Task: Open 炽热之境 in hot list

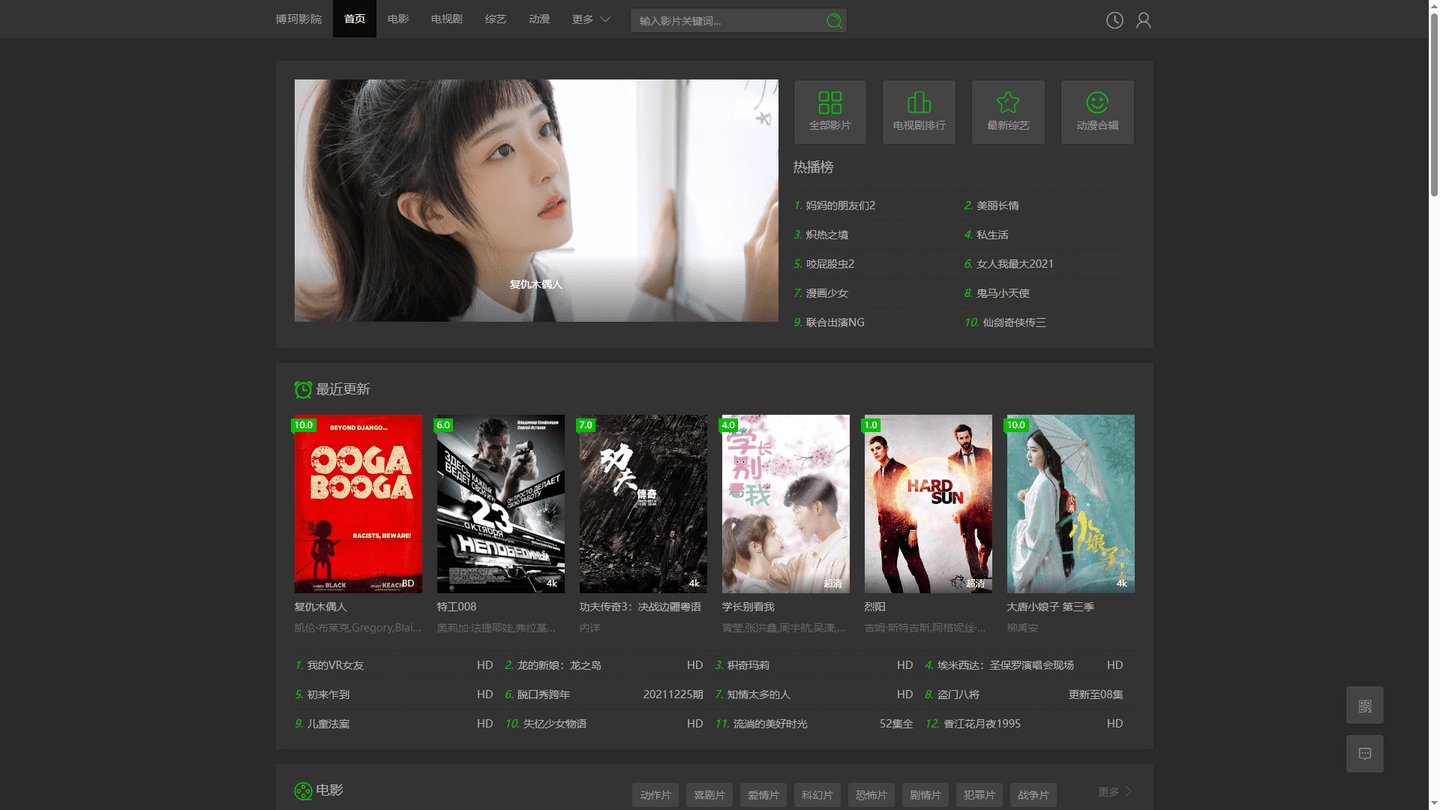Action: pyautogui.click(x=827, y=235)
